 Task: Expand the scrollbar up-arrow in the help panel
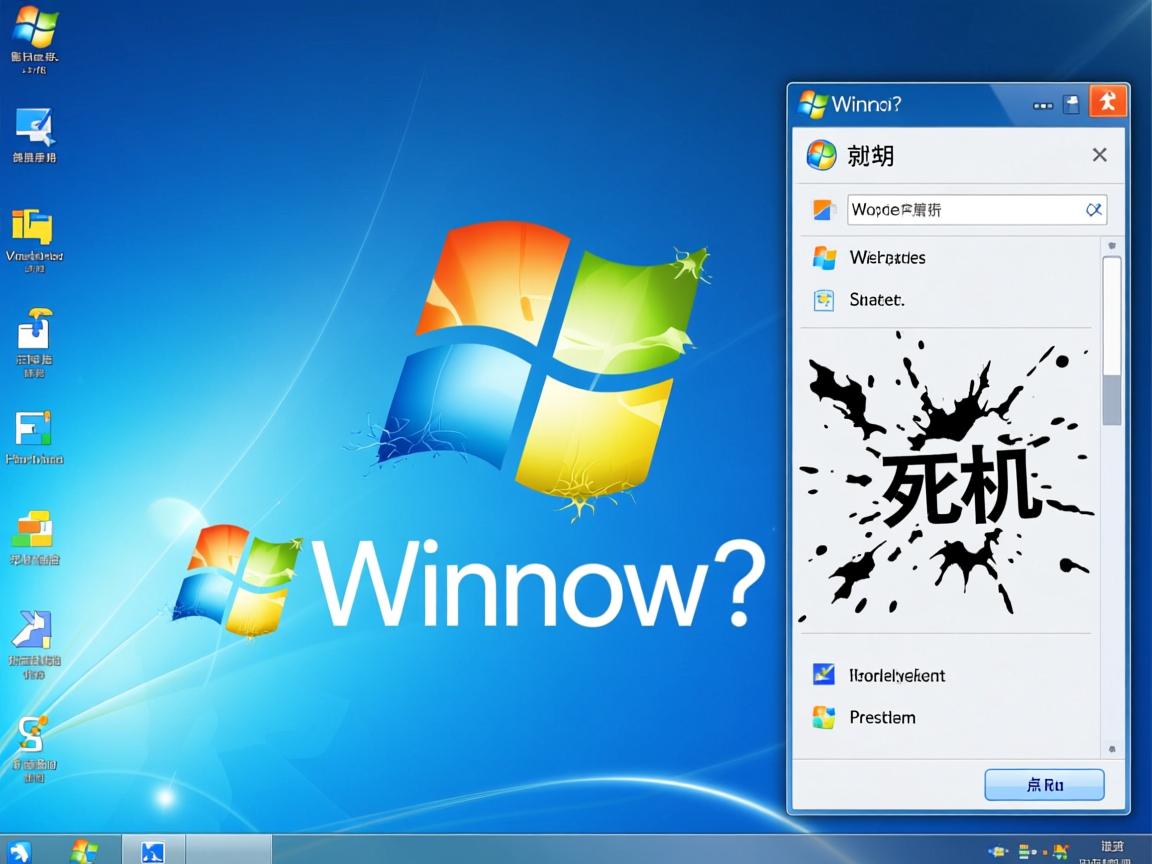coord(1112,244)
